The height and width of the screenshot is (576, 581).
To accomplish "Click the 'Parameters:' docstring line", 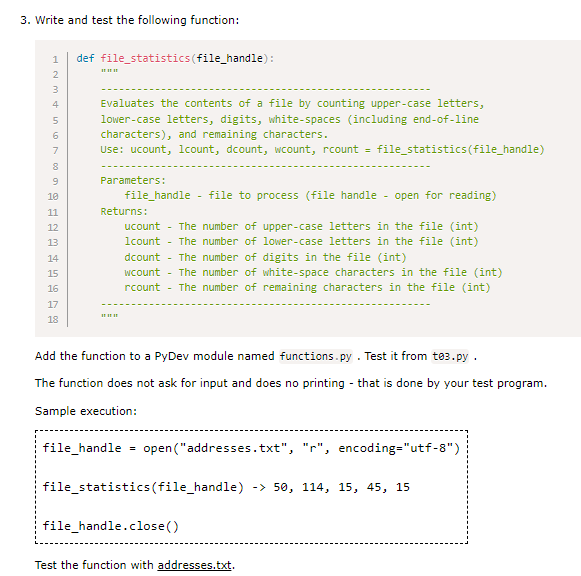I will click(133, 180).
